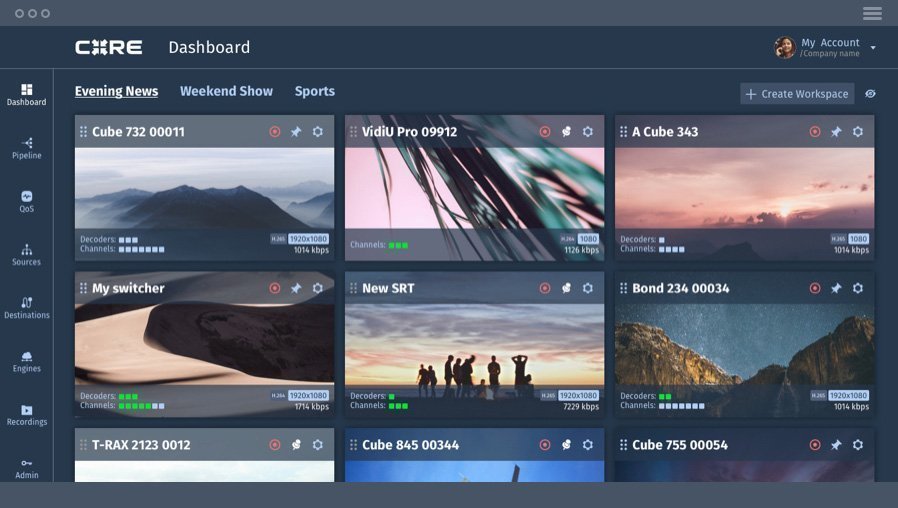
Task: Switch to the Weekend Show tab
Action: 226,91
